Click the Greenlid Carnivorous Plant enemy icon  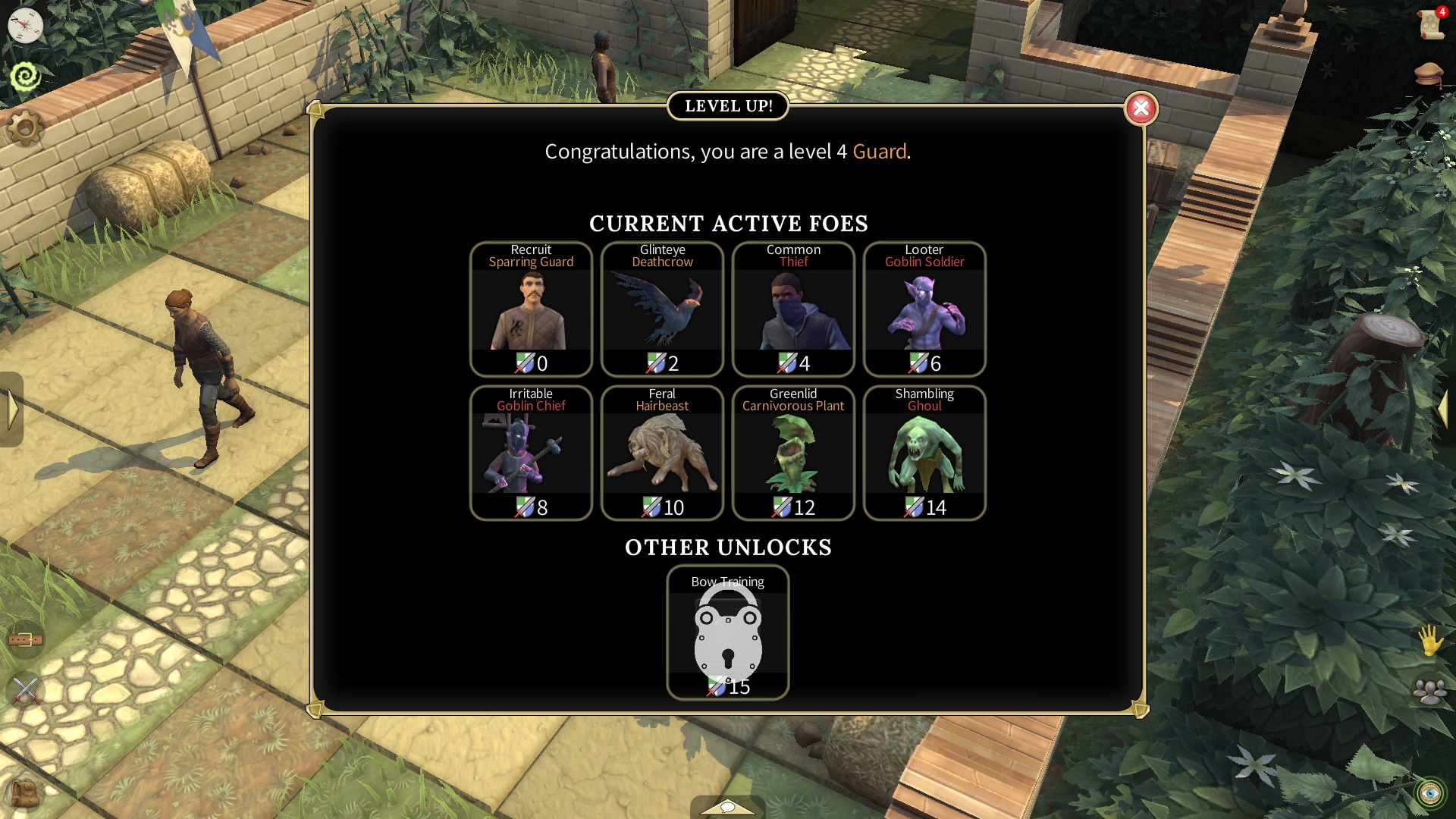coord(793,453)
